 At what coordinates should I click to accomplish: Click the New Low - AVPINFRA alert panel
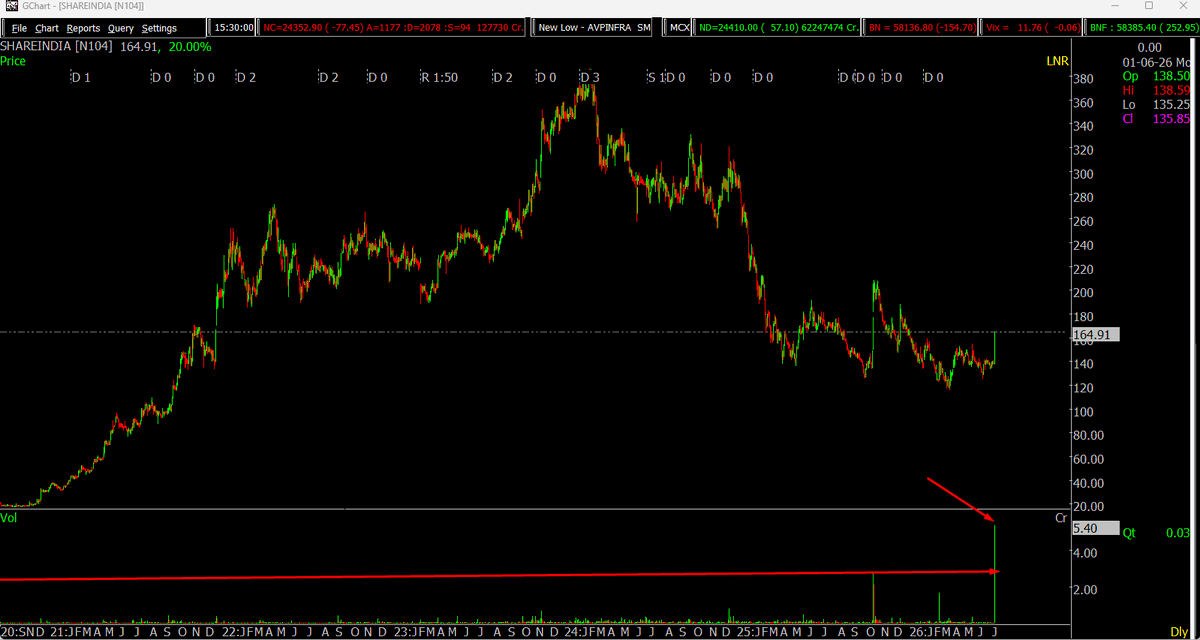[x=594, y=28]
